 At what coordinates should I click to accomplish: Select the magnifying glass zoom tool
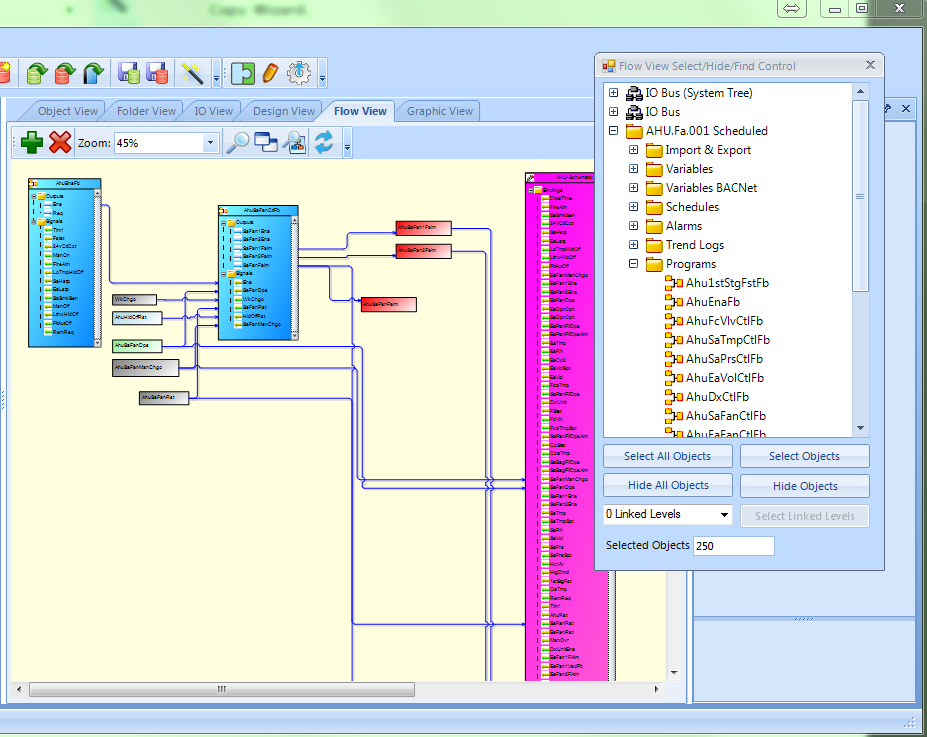click(x=238, y=142)
